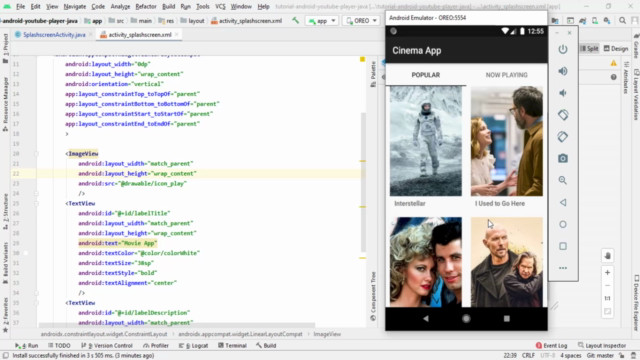
Task: Tap Android navigation bar recents button
Action: click(x=507, y=318)
